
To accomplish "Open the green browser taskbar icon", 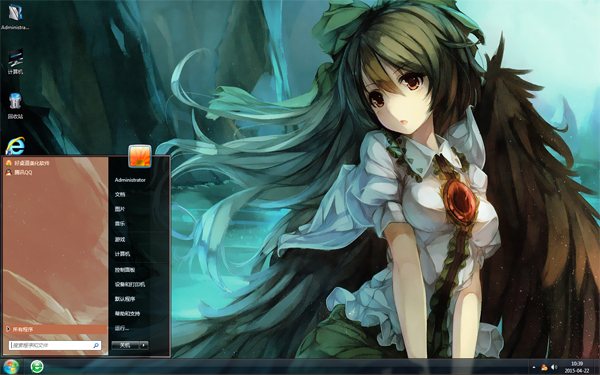I will click(x=37, y=367).
